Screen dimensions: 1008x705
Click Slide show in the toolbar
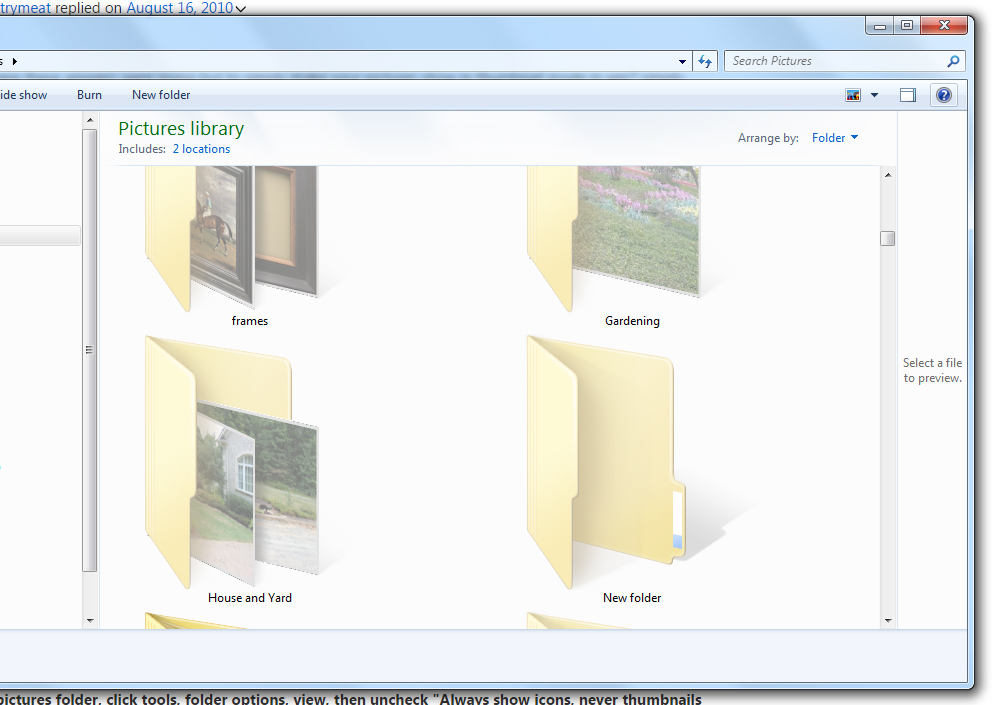tap(23, 95)
